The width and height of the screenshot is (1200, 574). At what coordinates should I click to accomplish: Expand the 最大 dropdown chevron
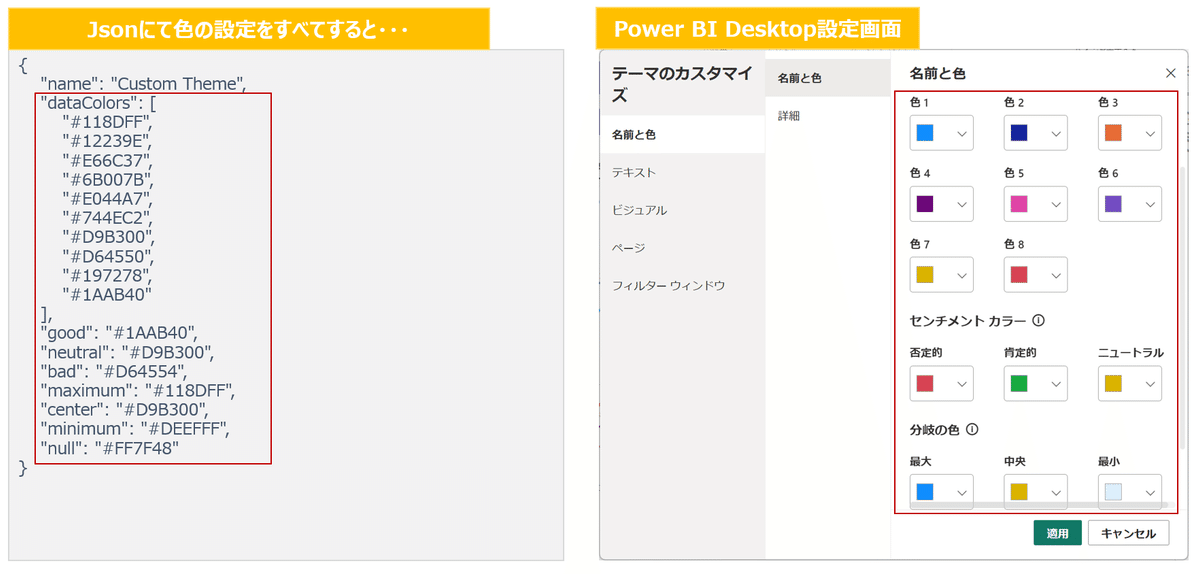pyautogui.click(x=962, y=492)
